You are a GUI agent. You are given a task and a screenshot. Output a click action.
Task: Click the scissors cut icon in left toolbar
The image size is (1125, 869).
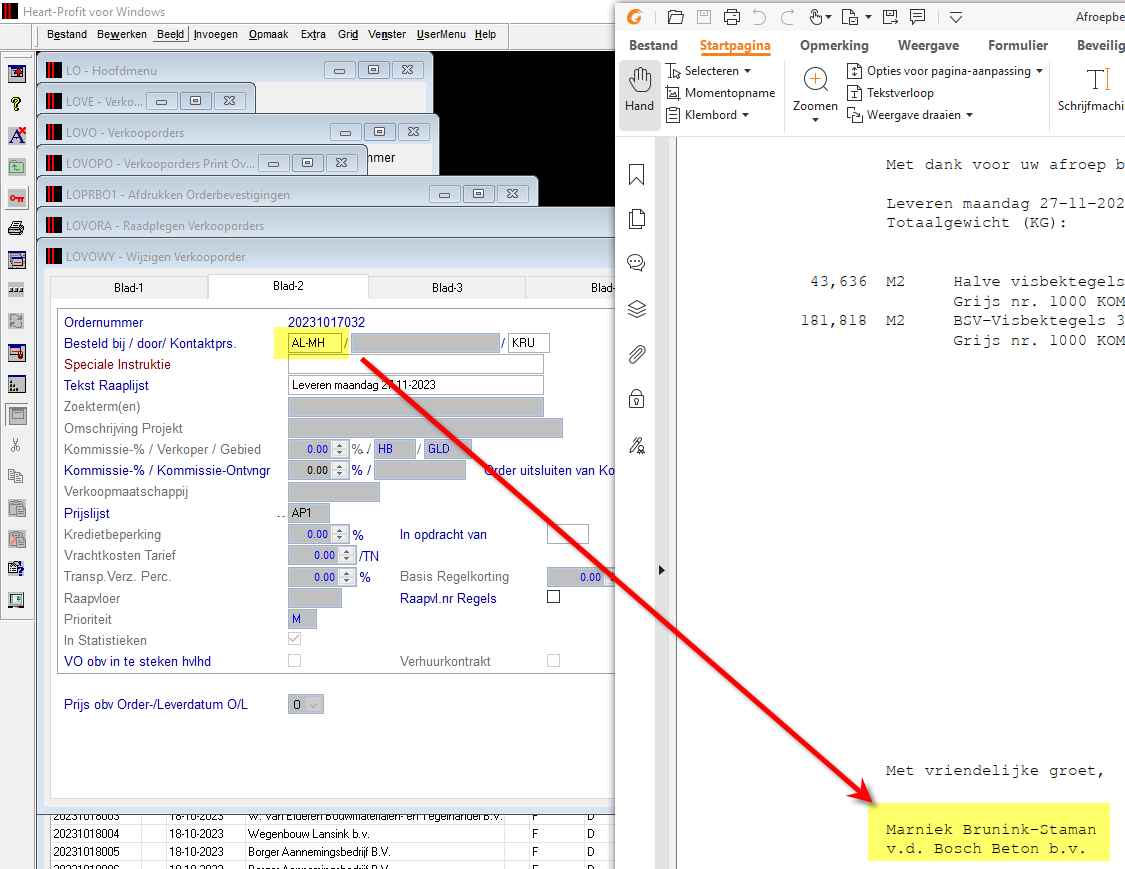point(16,446)
